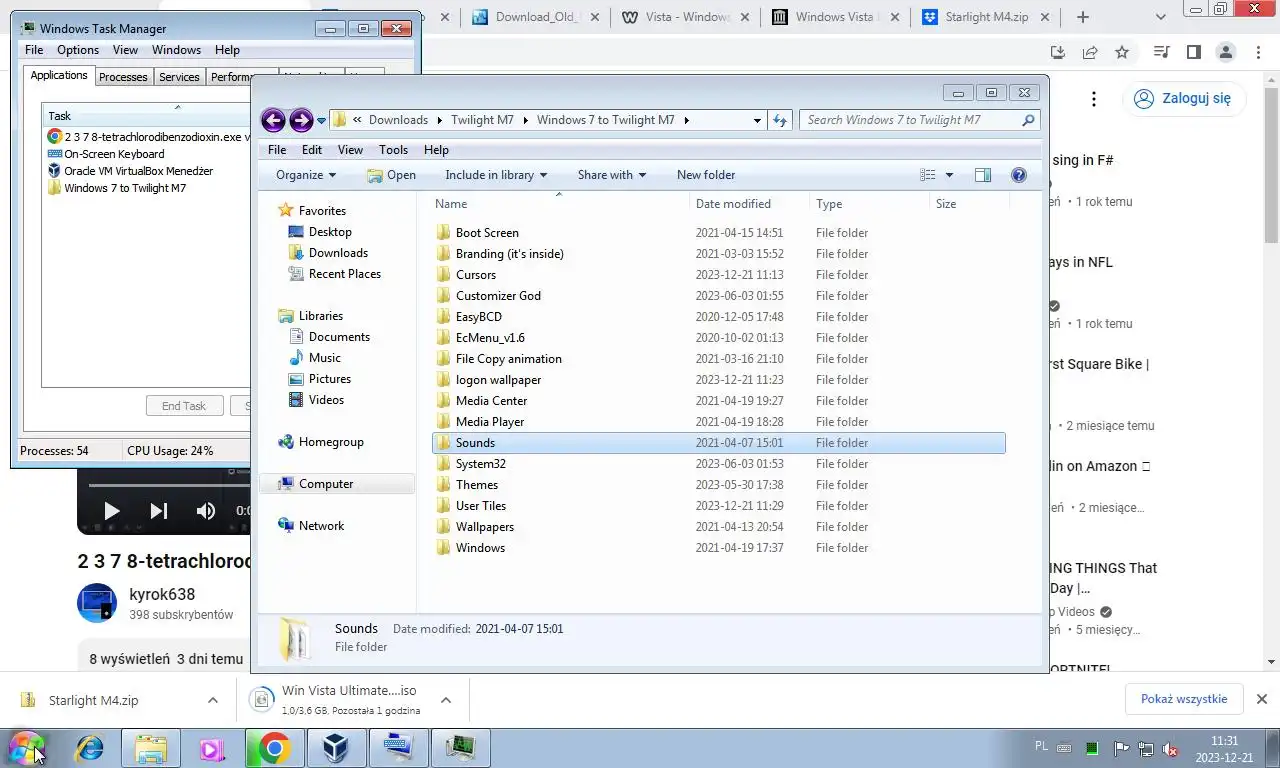Open the Explorer File menu
This screenshot has width=1280, height=768.
[277, 150]
